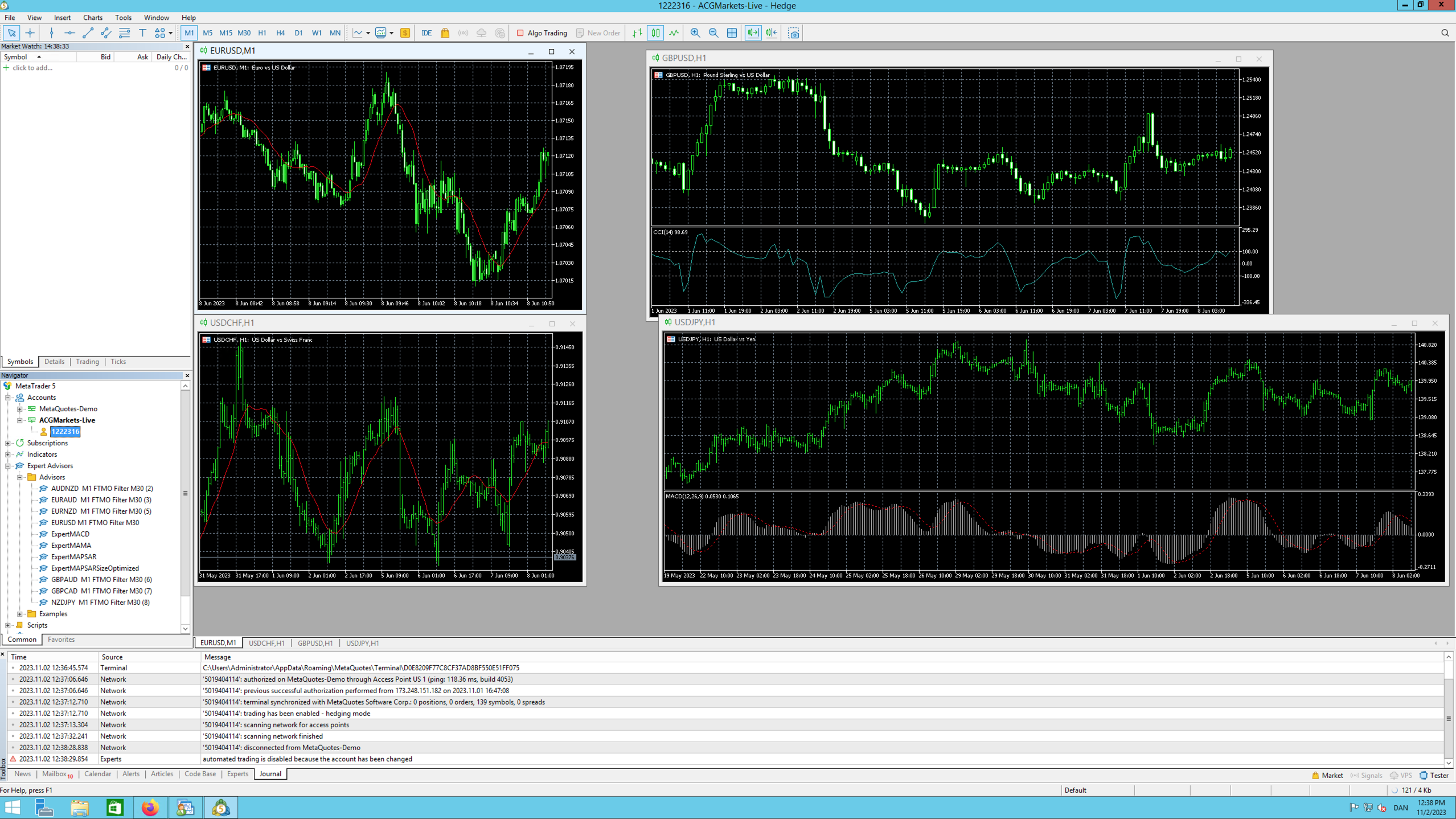Switch to the Experts toolbox tab
The height and width of the screenshot is (819, 1456).
237,774
